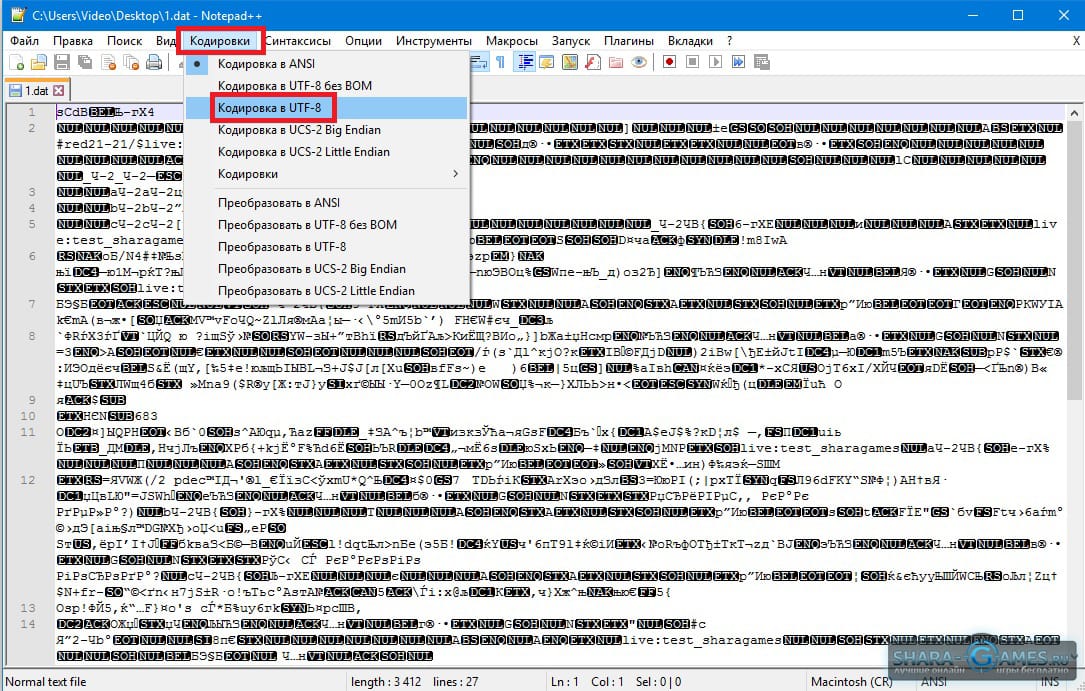The image size is (1085, 691).
Task: Run macro multiple times icon
Action: pyautogui.click(x=738, y=62)
